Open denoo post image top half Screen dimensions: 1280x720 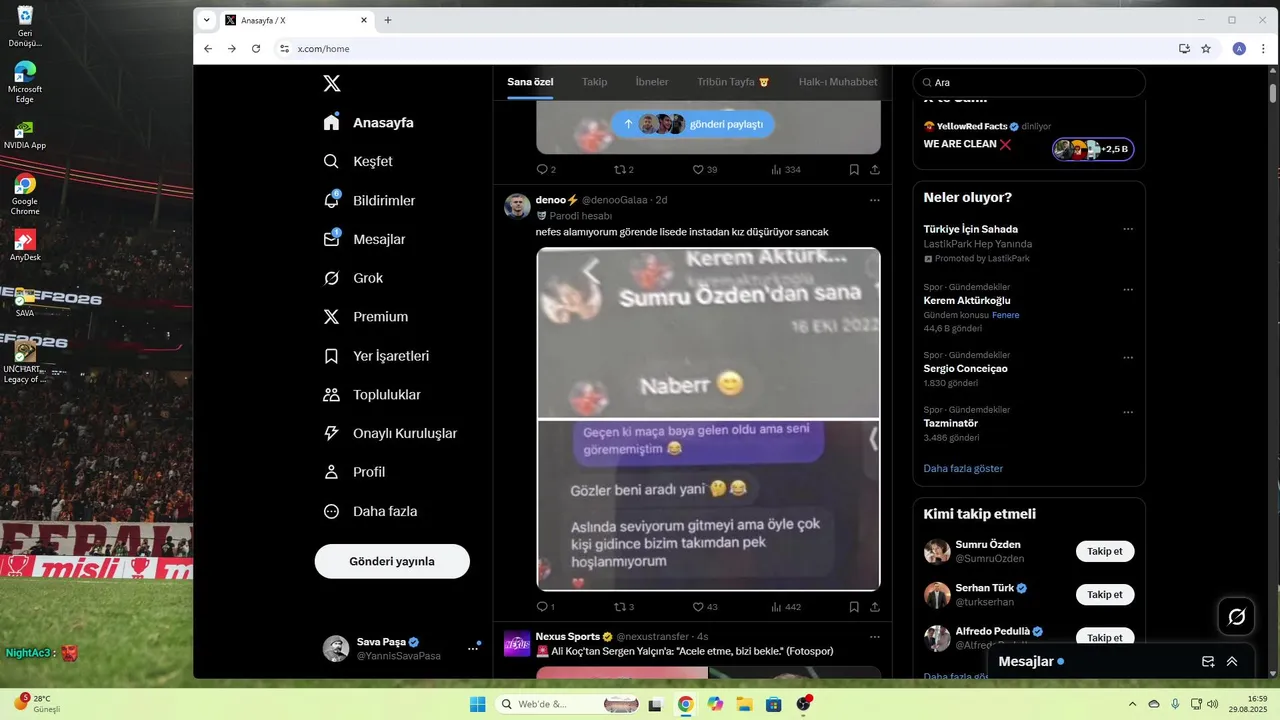click(x=708, y=332)
